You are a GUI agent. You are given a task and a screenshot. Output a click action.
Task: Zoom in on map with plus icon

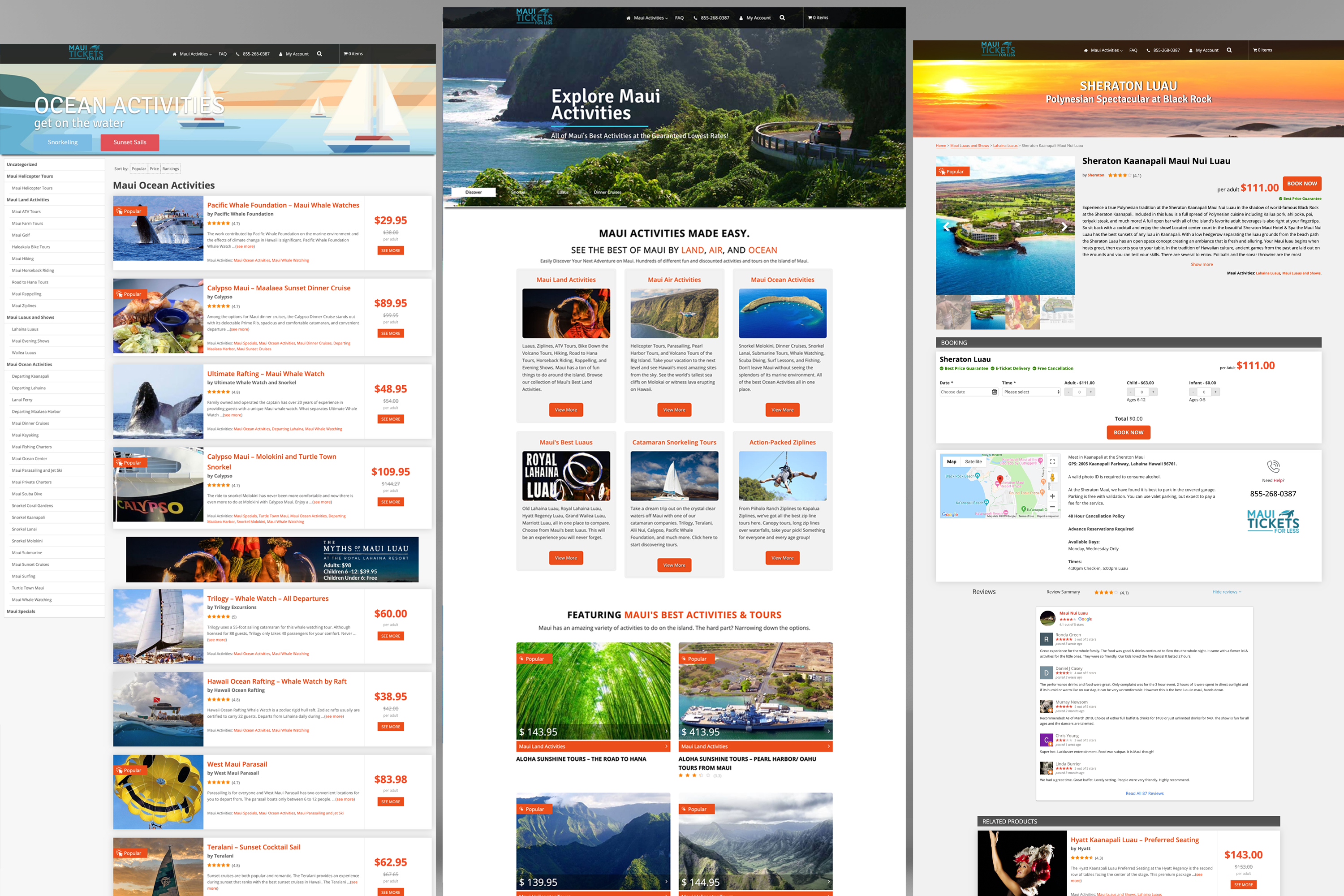tap(1052, 496)
